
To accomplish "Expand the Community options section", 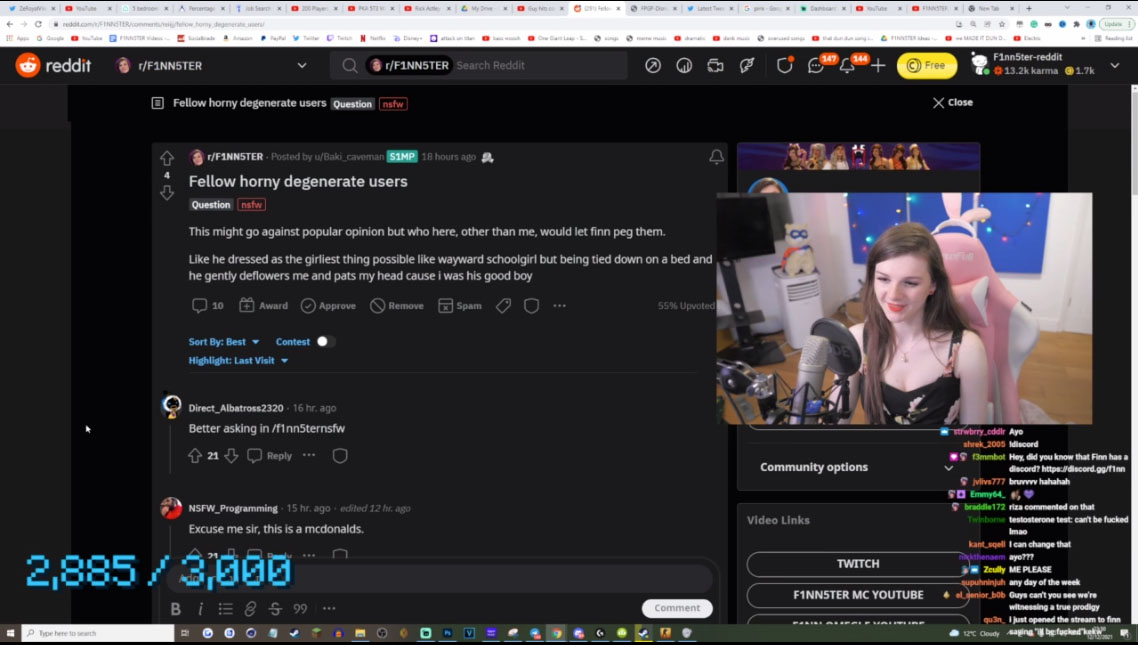I will point(857,467).
